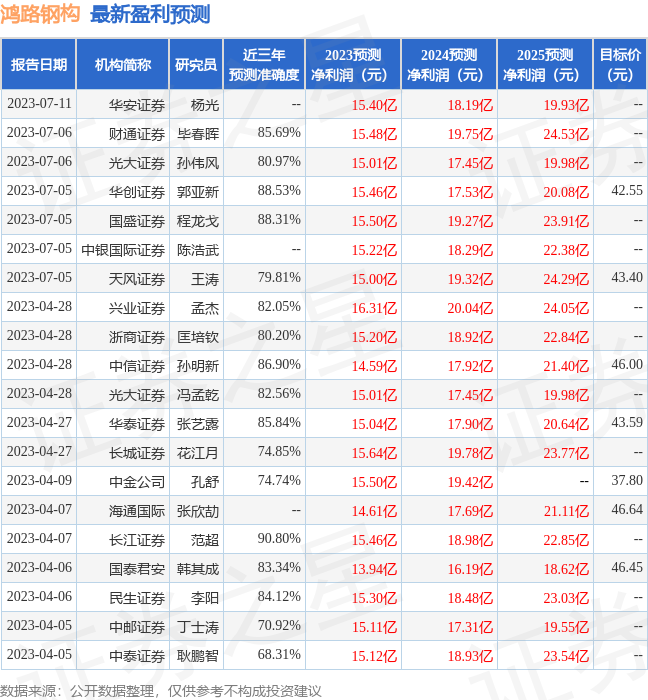Select researcher 陈浩武
This screenshot has width=648, height=700.
pos(198,250)
